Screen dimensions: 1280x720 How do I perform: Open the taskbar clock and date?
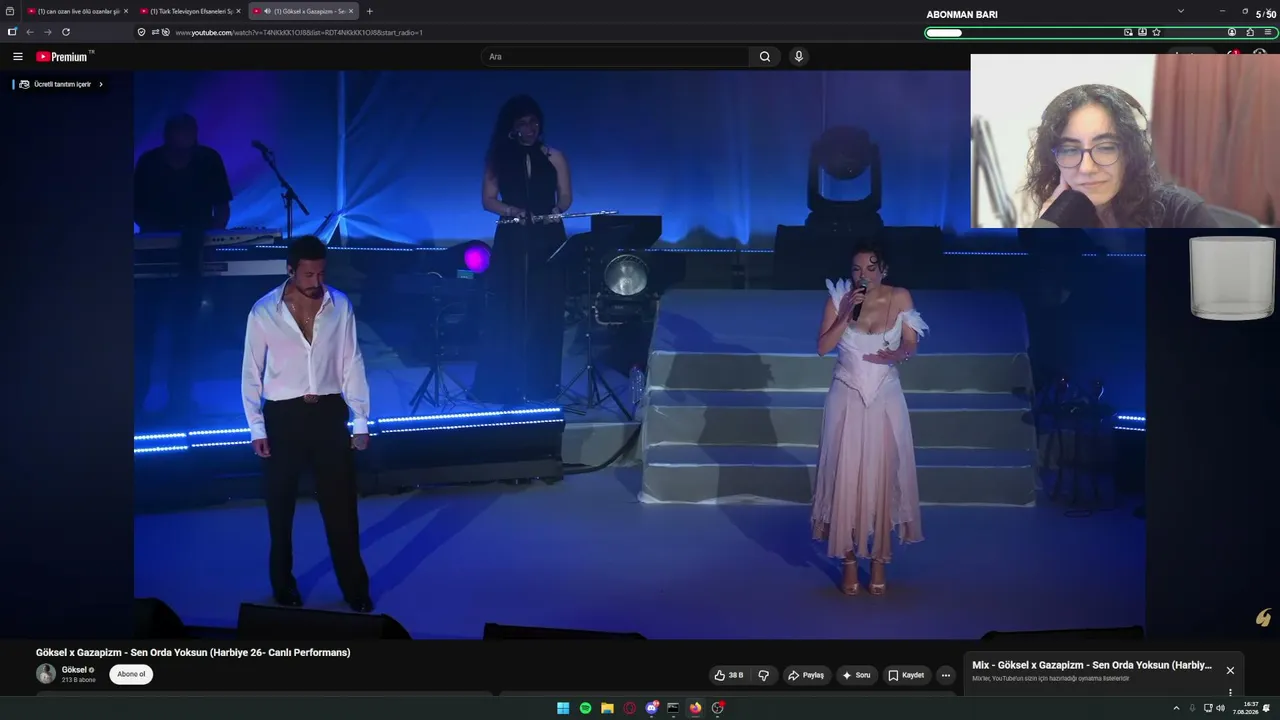point(1245,708)
